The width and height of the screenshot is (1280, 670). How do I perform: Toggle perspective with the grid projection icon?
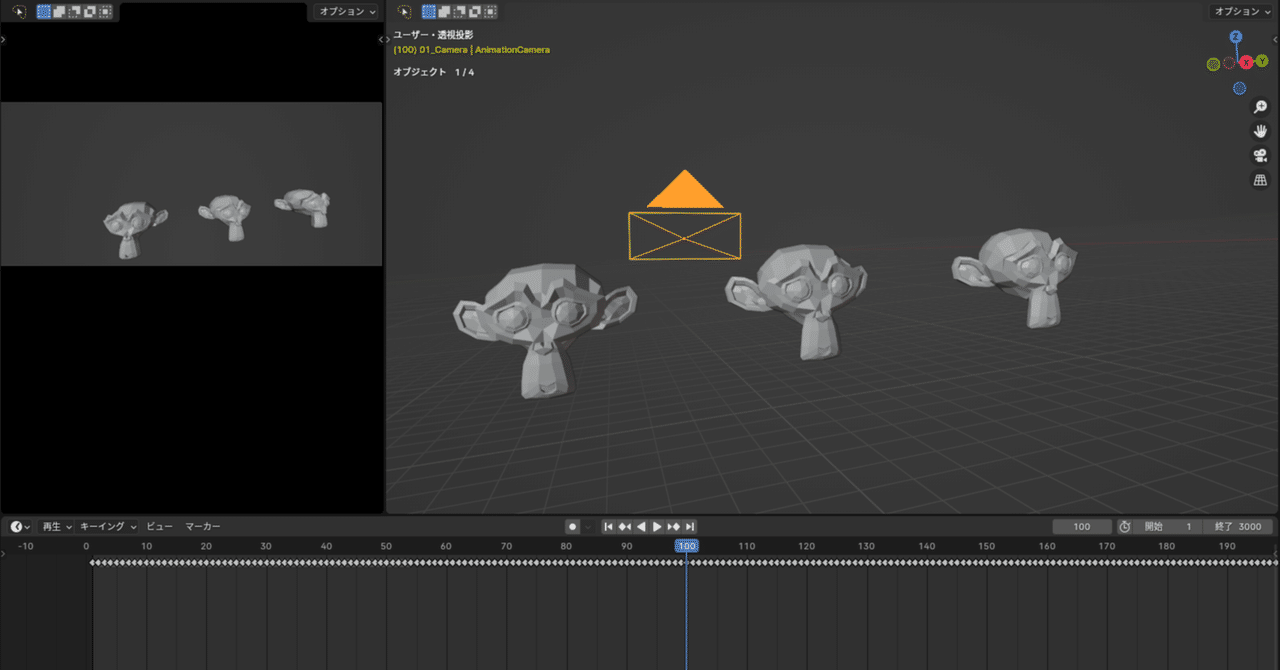(1260, 180)
